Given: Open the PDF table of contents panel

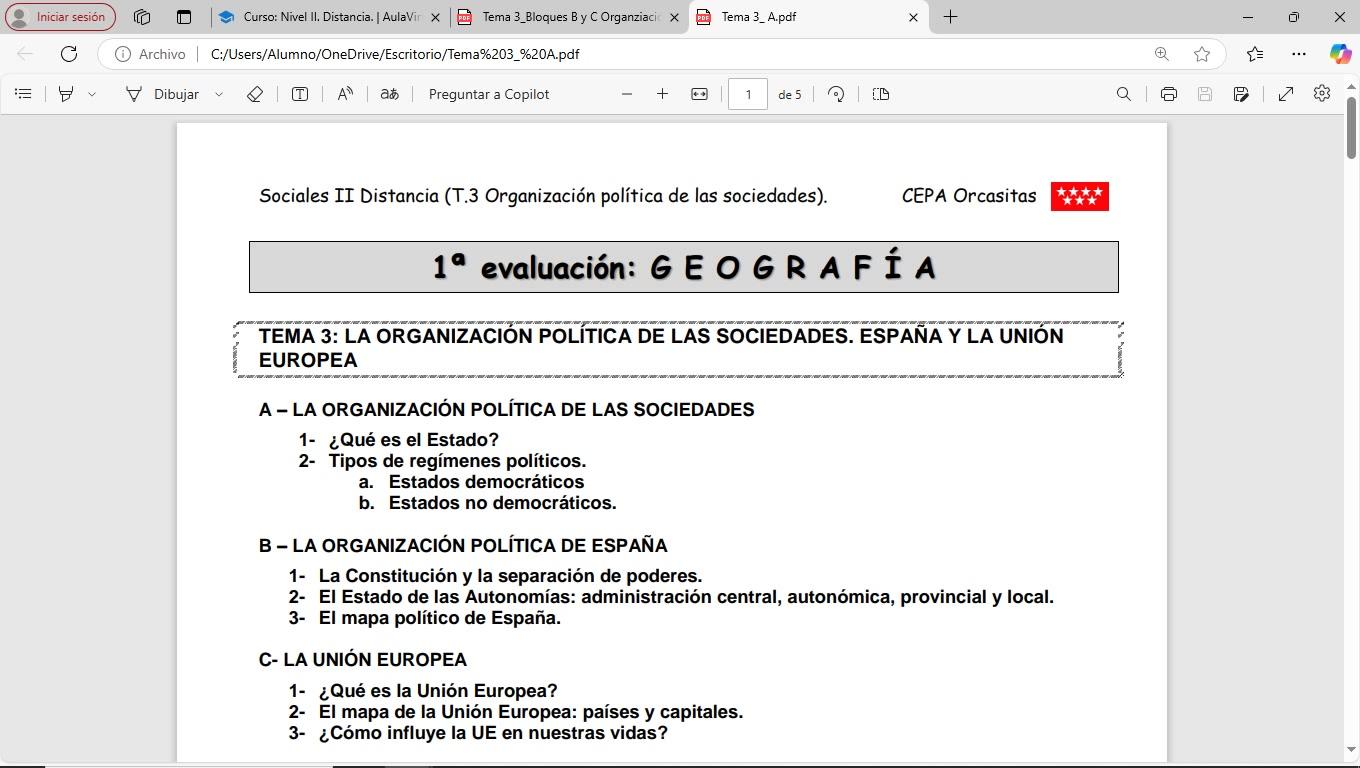Looking at the screenshot, I should [23, 94].
